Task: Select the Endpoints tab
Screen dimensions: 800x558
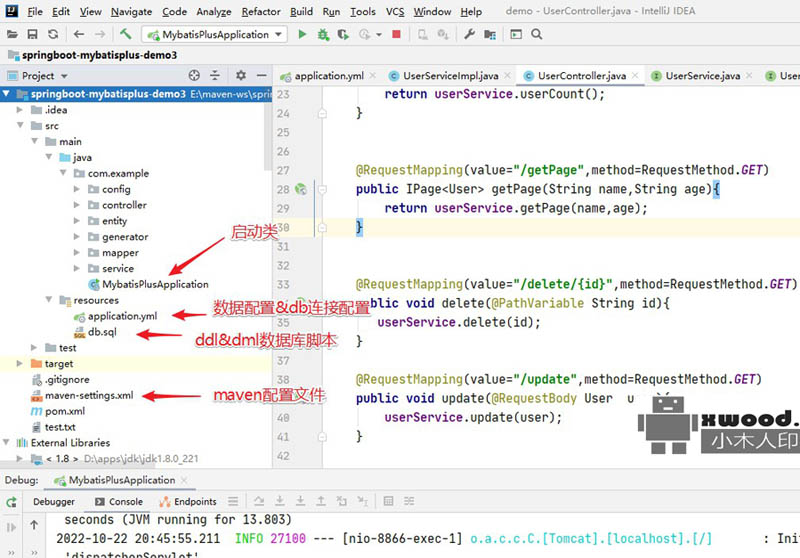Action: (188, 502)
